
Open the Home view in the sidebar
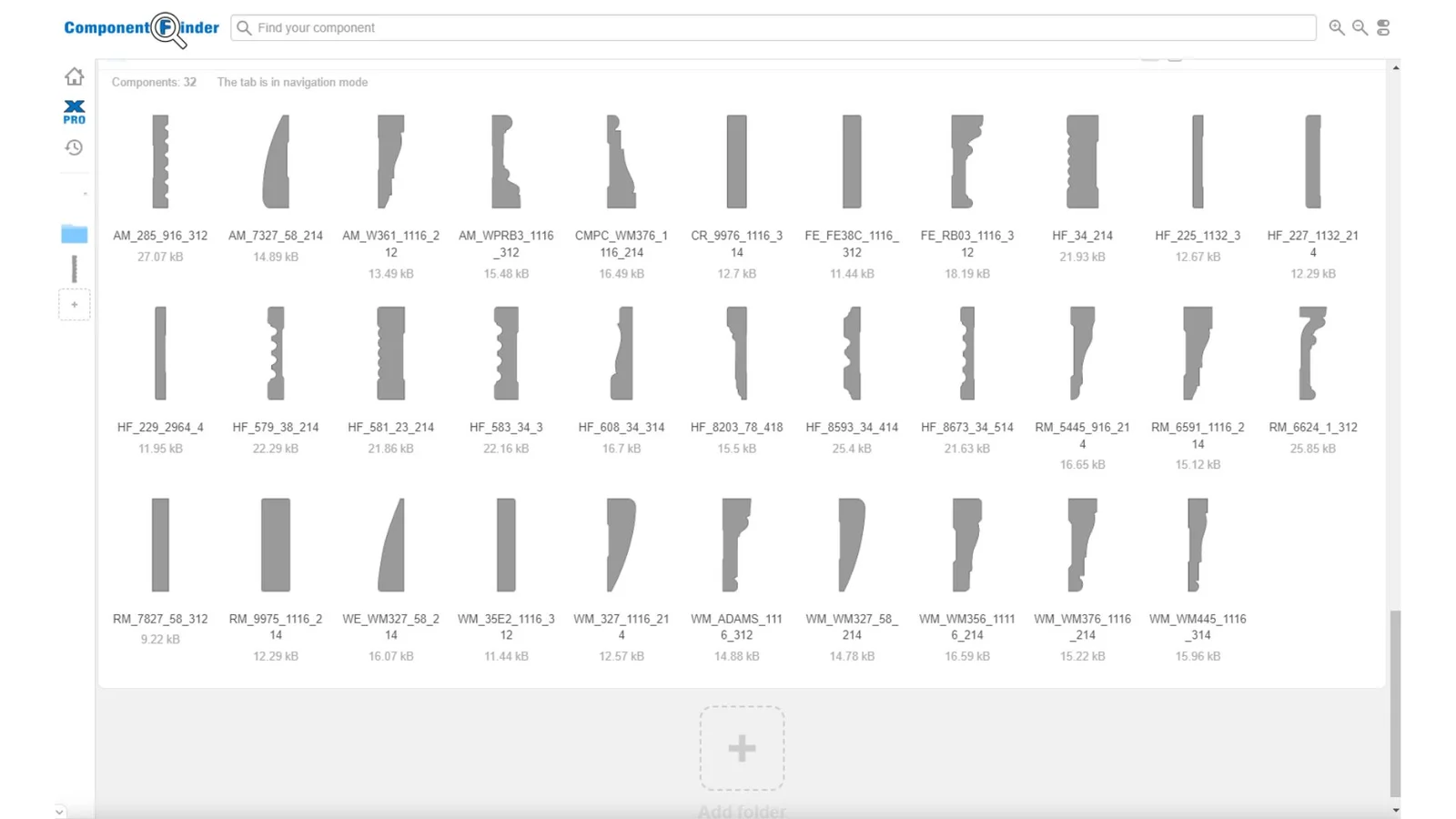pyautogui.click(x=74, y=76)
